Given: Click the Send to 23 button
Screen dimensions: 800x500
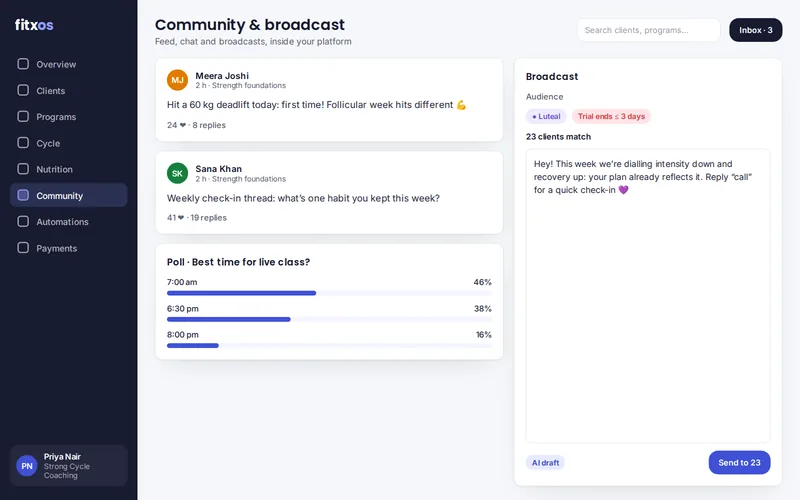Looking at the screenshot, I should 739,463.
